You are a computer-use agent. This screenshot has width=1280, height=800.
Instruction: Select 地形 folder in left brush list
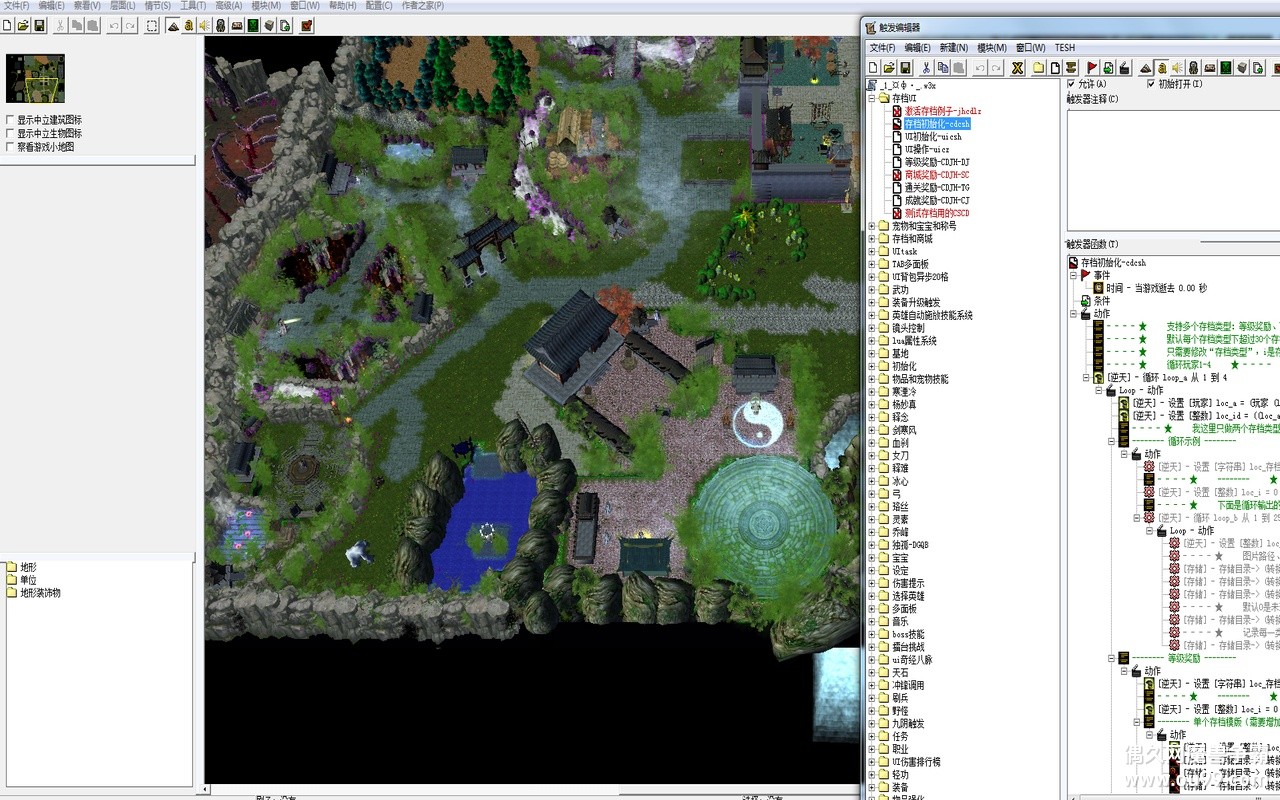click(x=28, y=567)
